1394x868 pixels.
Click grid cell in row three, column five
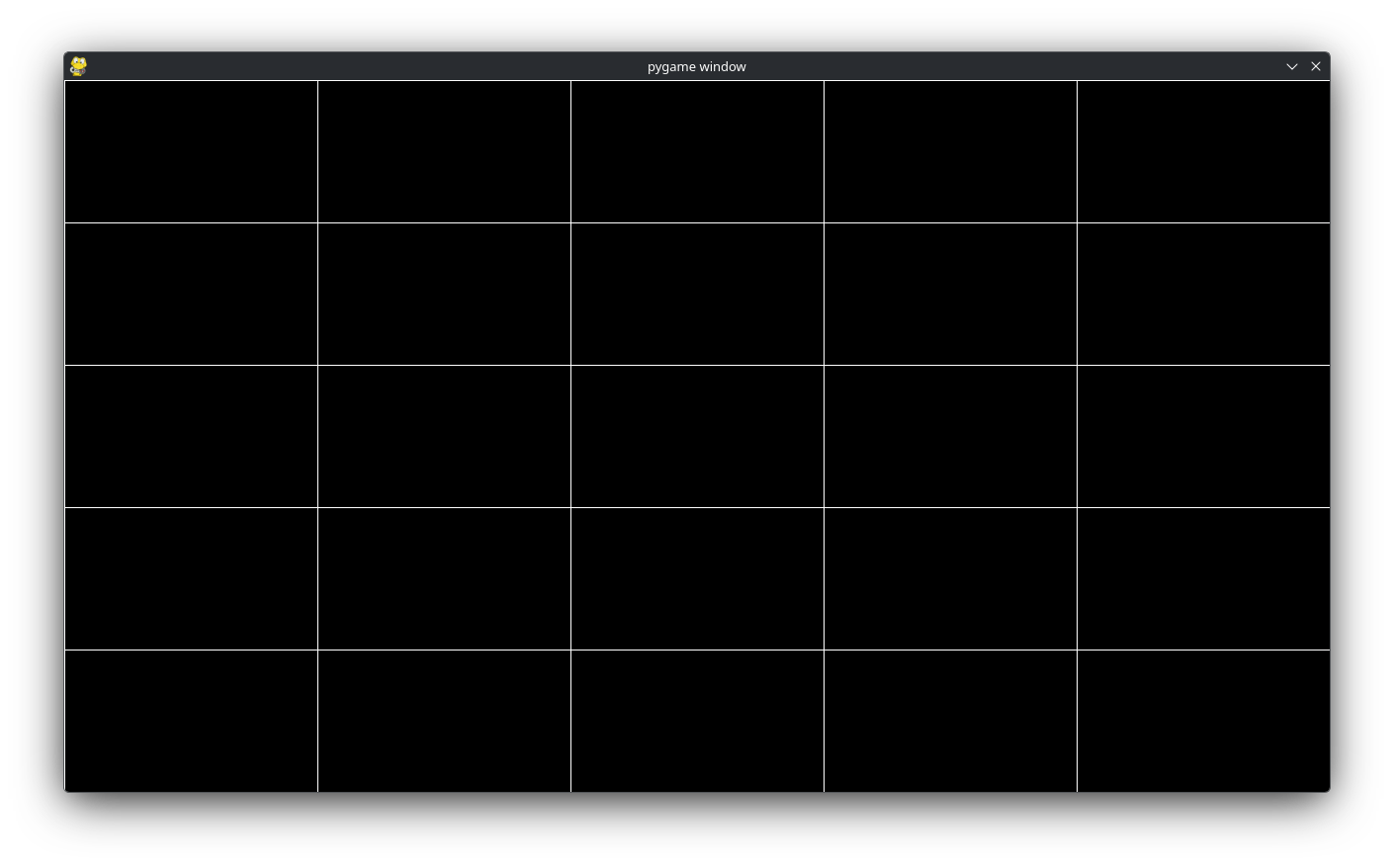tap(1203, 436)
